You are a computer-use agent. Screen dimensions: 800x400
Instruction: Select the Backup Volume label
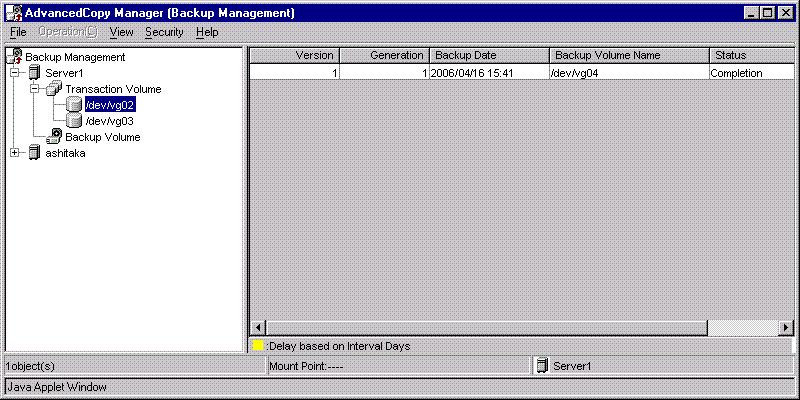point(103,137)
